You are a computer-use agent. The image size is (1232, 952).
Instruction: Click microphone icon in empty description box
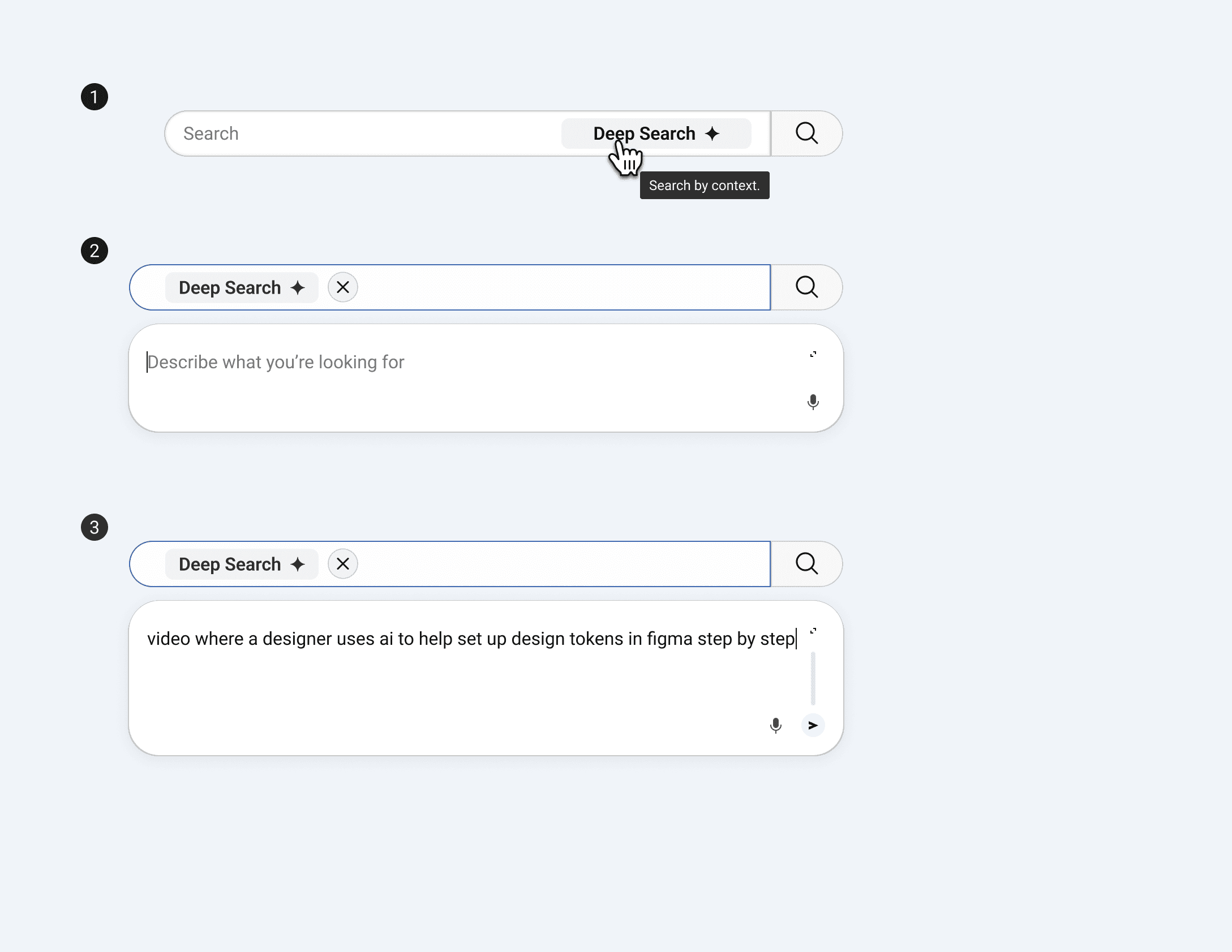click(x=813, y=402)
